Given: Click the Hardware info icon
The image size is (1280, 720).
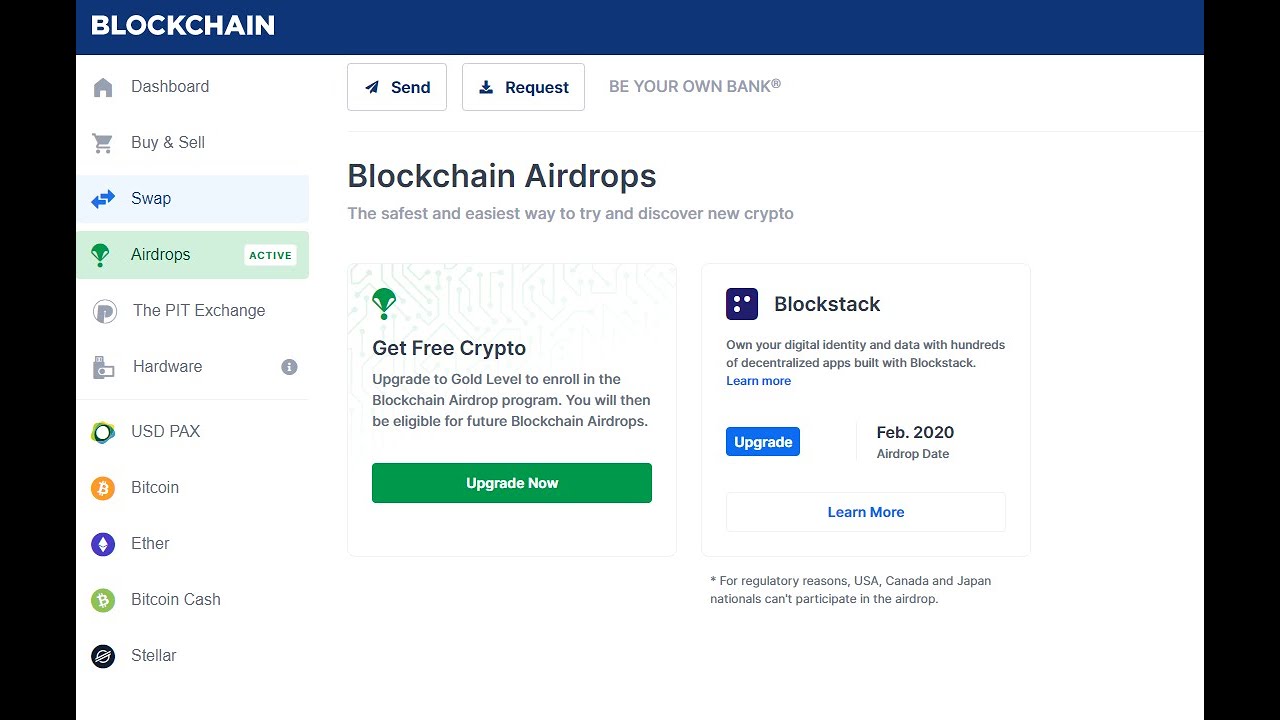Looking at the screenshot, I should click(x=289, y=367).
